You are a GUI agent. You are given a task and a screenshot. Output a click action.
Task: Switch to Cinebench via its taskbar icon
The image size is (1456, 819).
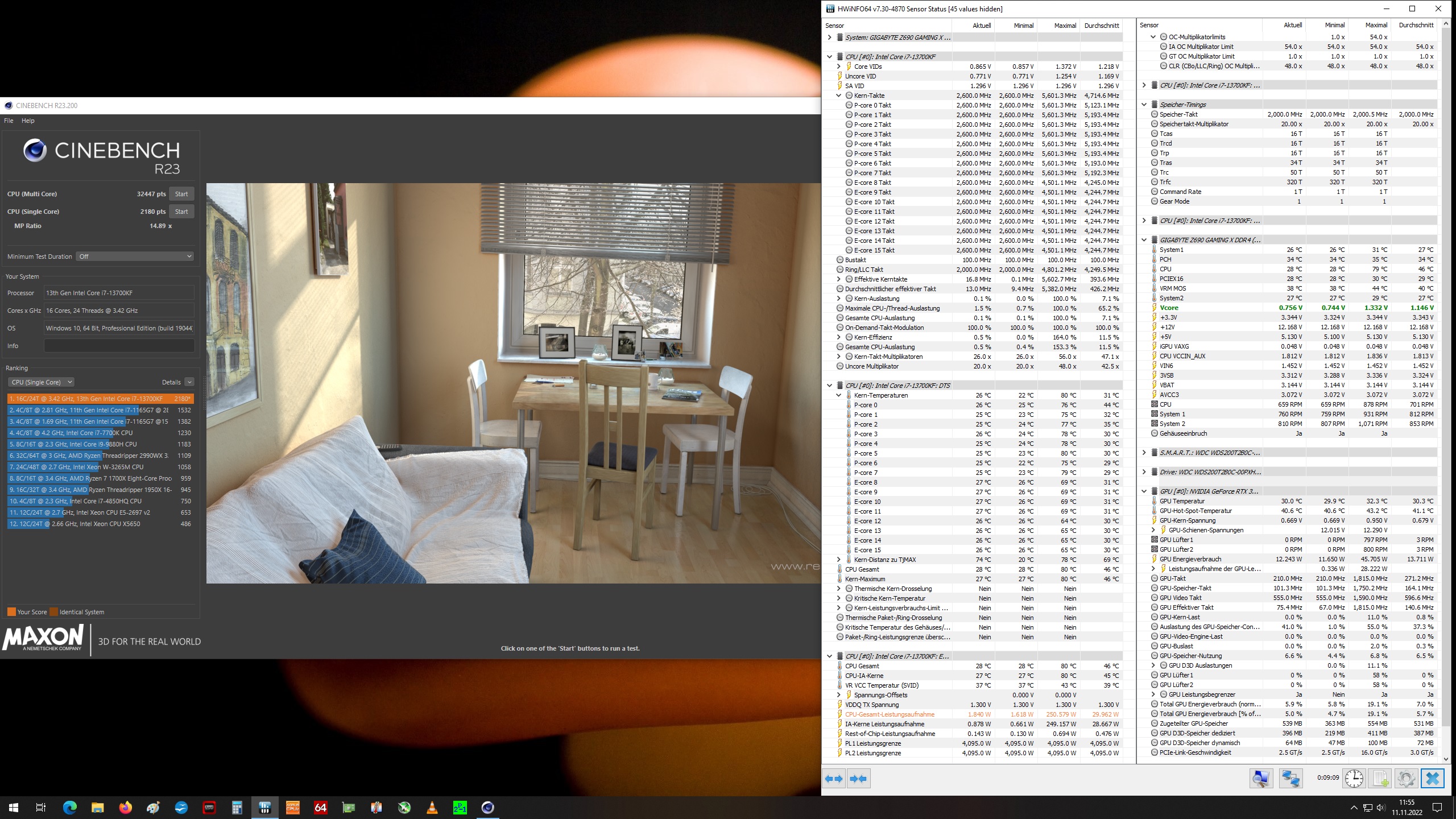click(488, 807)
